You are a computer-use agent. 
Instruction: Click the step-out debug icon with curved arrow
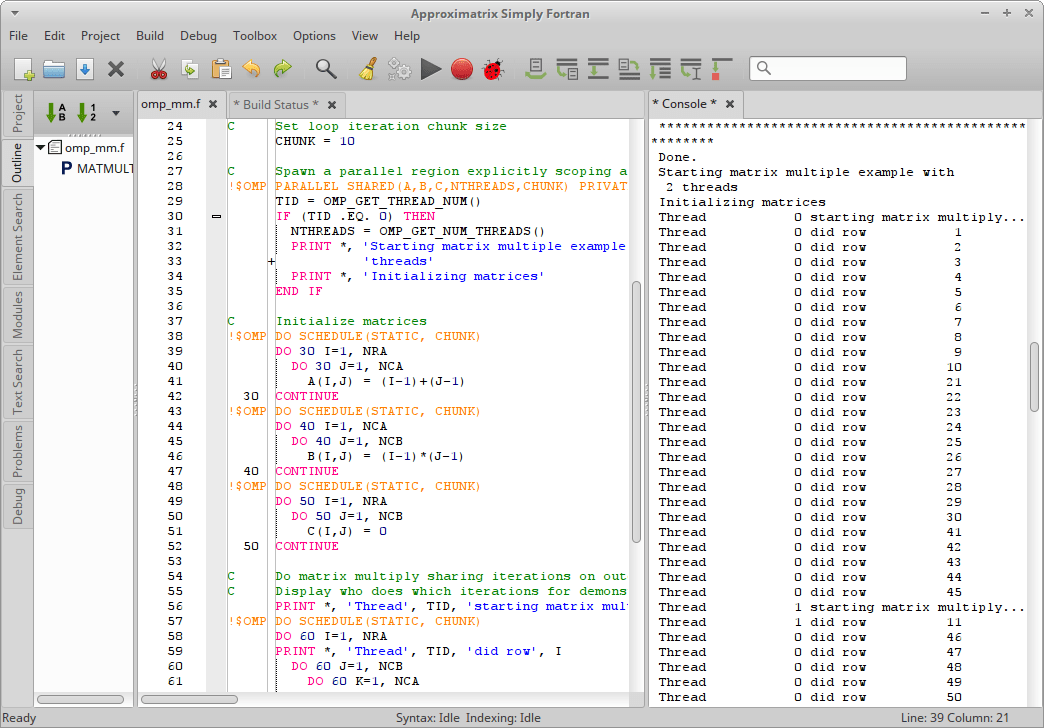point(629,69)
